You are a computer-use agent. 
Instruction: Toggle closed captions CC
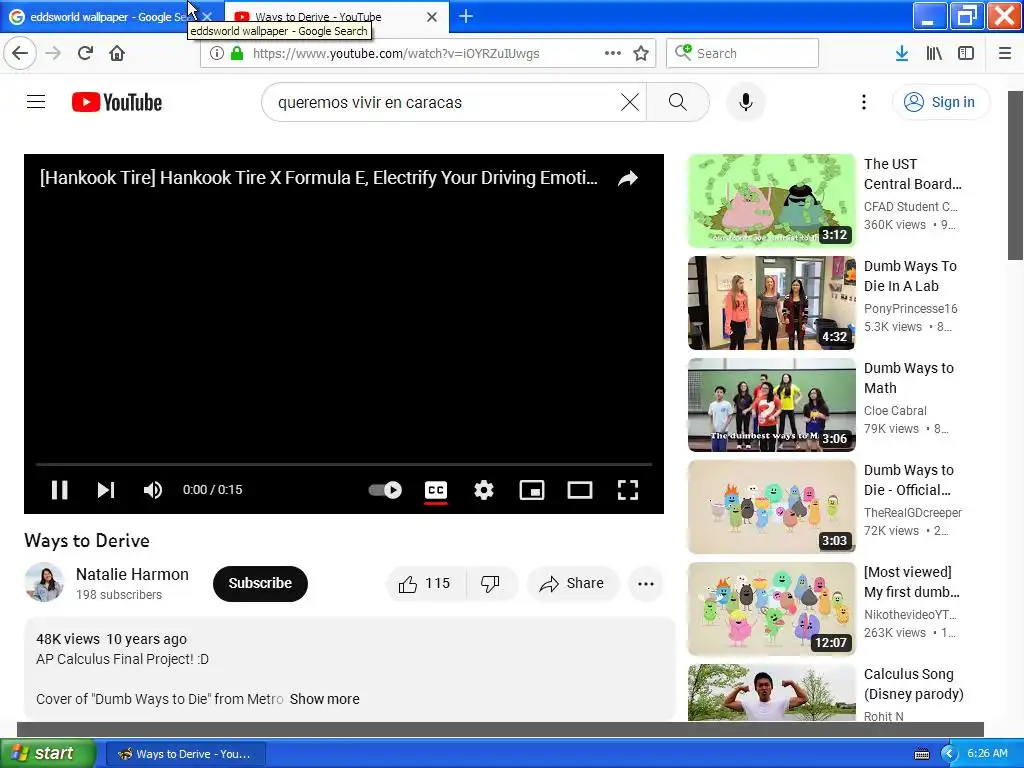click(436, 490)
